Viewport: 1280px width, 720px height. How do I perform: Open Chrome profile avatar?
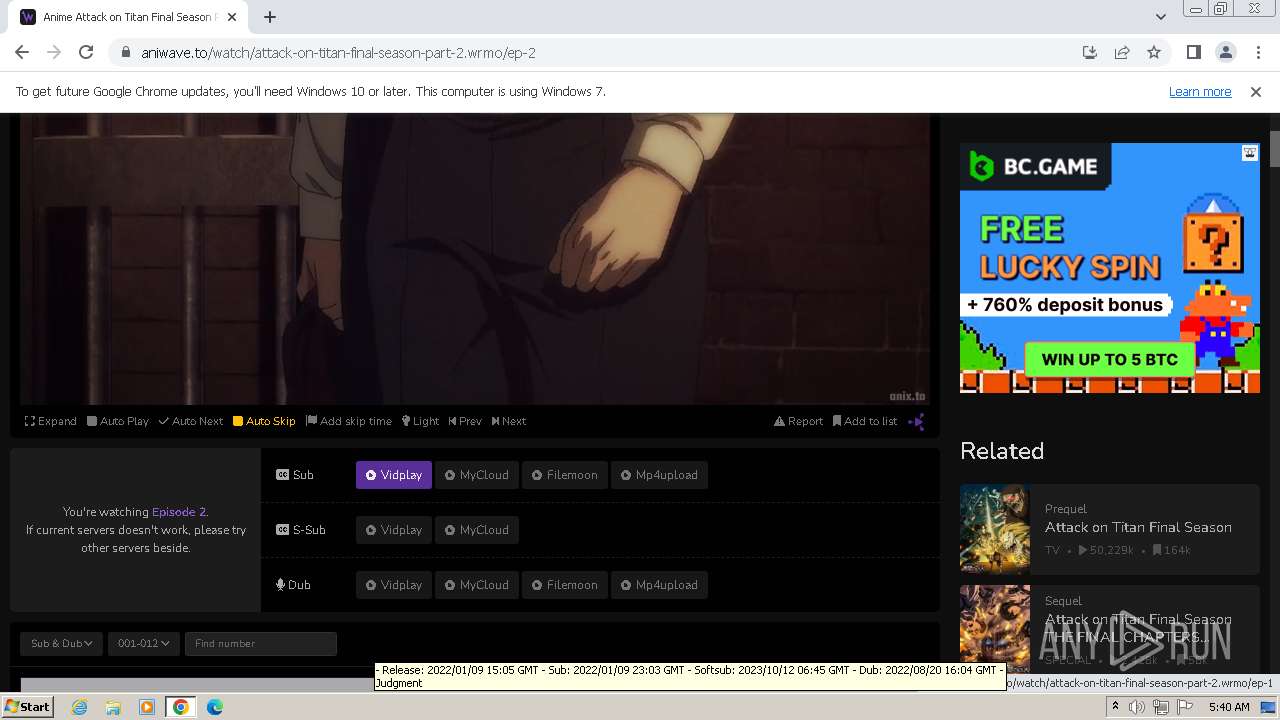point(1225,53)
